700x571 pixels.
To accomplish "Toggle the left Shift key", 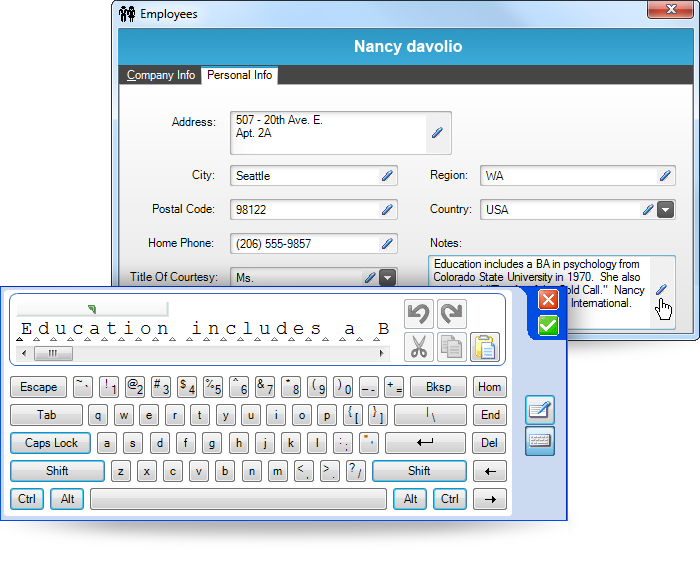I will pos(57,471).
